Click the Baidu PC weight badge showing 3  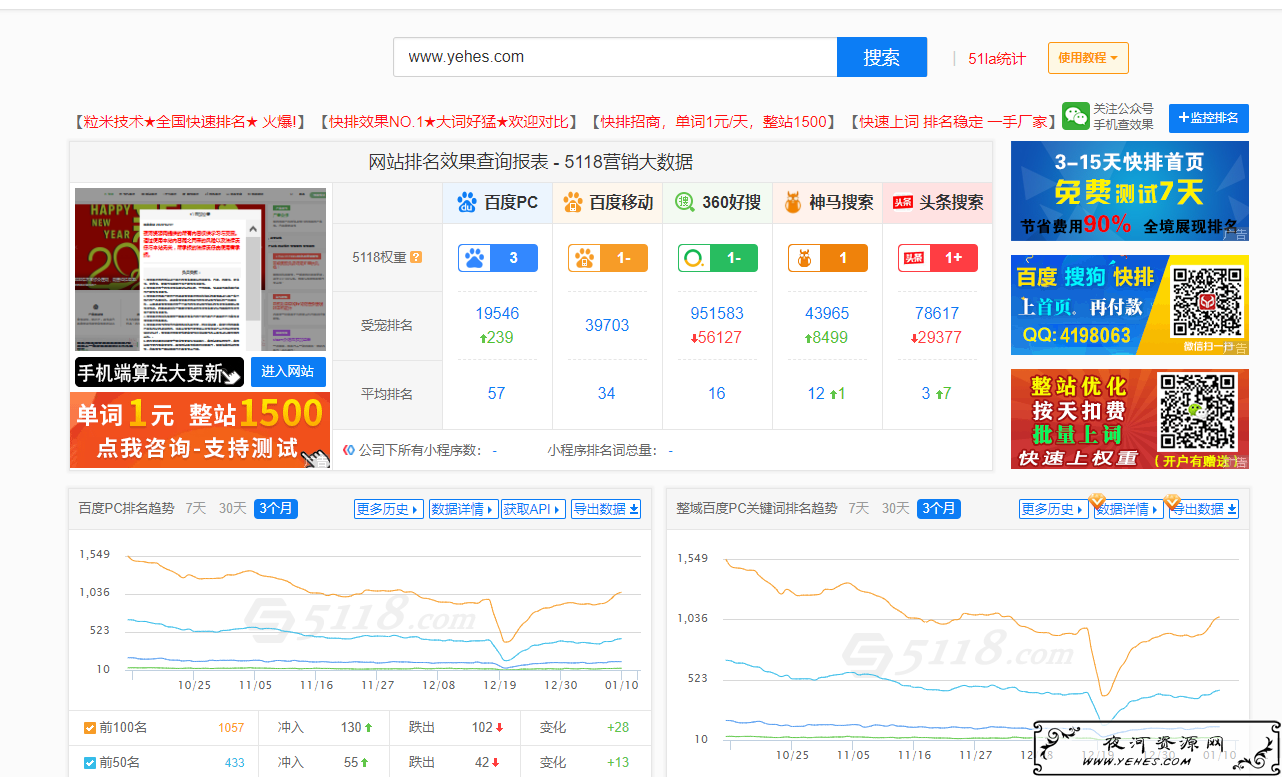point(498,258)
